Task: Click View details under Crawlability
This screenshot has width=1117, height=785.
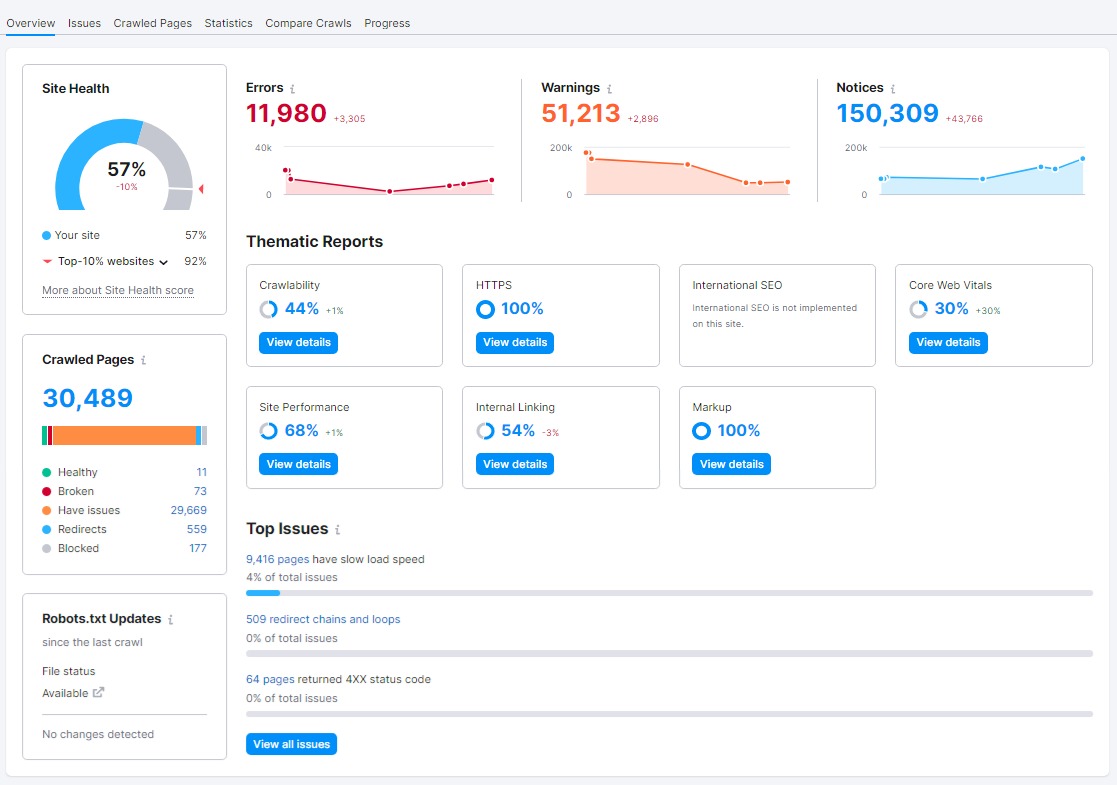Action: [298, 343]
